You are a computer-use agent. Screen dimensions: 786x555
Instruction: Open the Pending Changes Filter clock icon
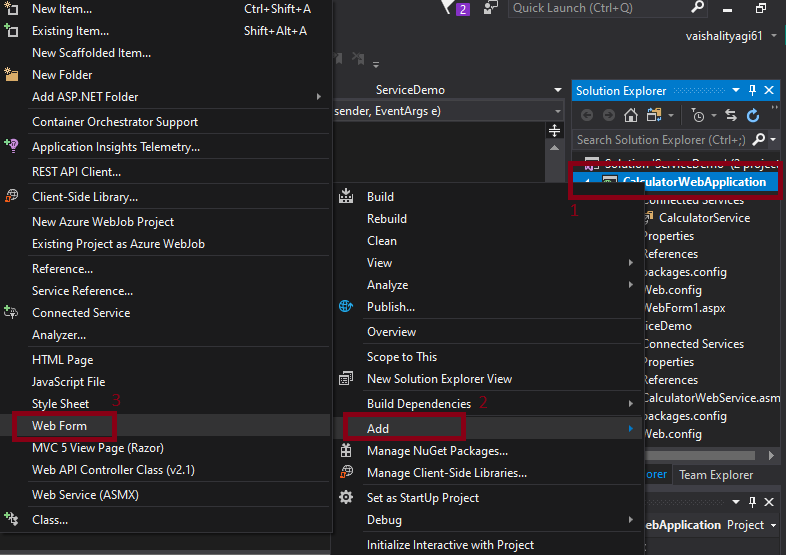click(x=698, y=116)
